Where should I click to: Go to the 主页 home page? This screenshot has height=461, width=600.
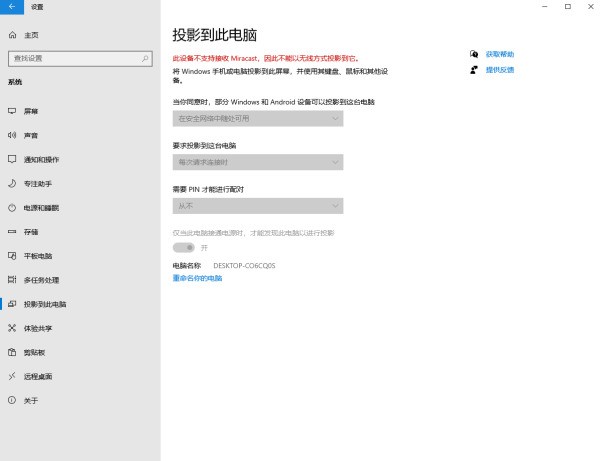[80, 35]
